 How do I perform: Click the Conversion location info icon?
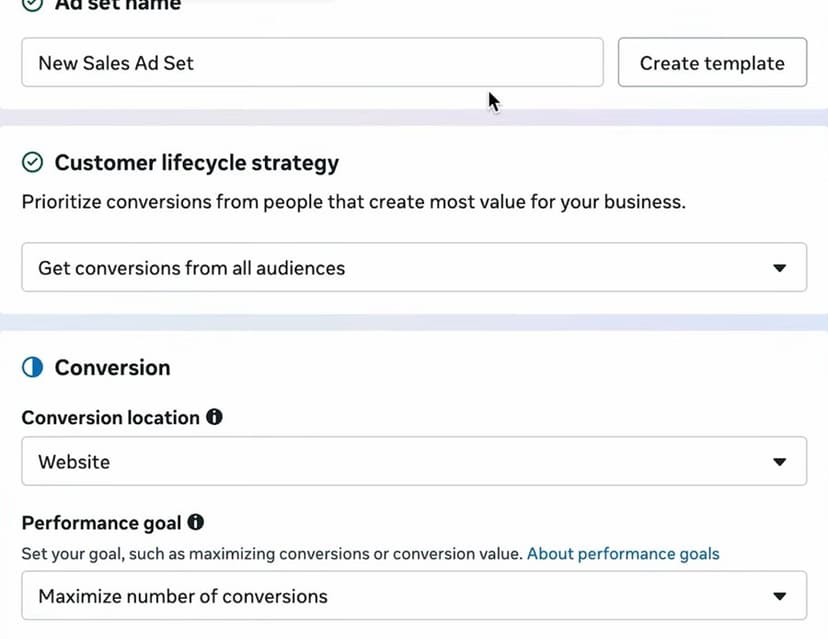coord(214,417)
